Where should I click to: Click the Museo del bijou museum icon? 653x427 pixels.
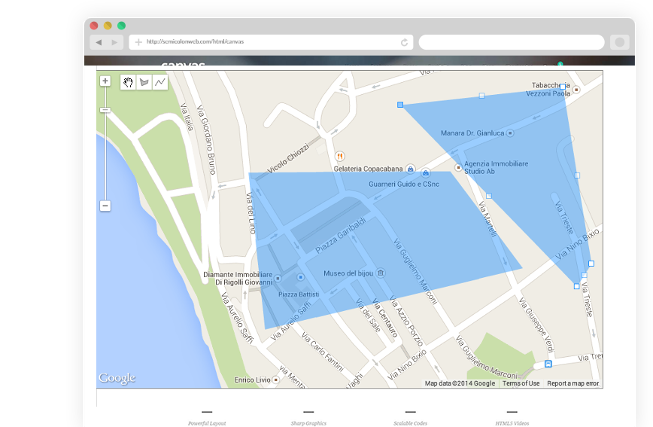click(x=380, y=273)
